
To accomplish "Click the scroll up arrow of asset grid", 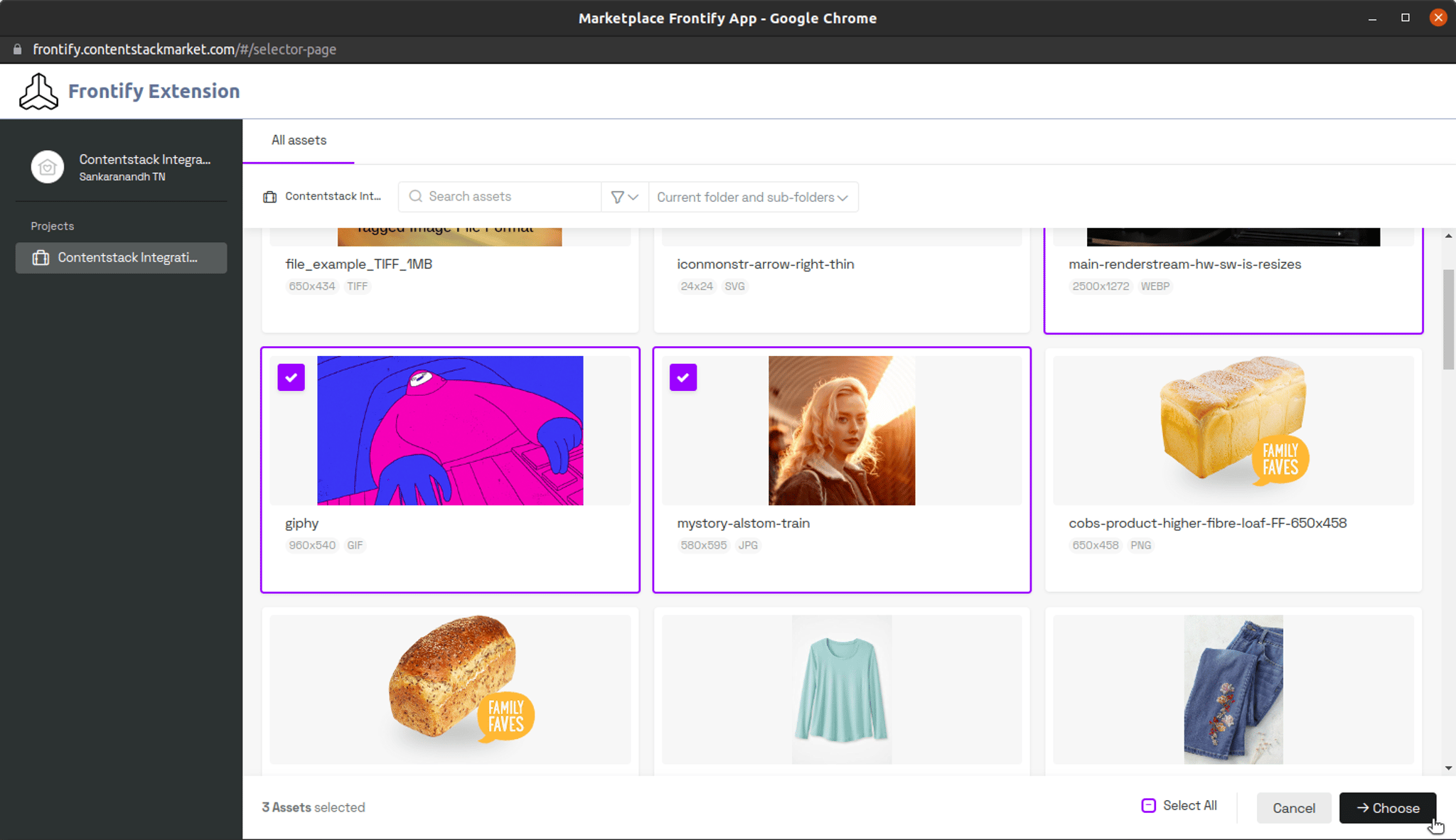I will tap(1448, 236).
